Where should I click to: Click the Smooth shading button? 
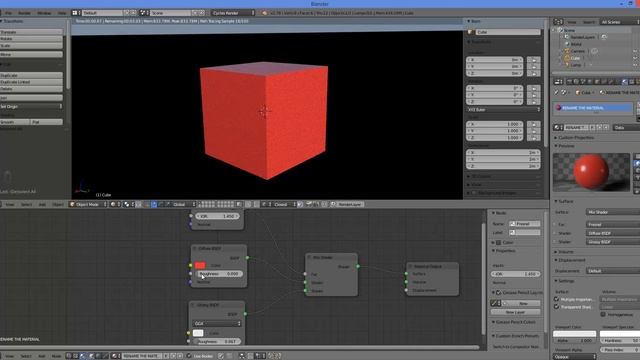pyautogui.click(x=15, y=122)
